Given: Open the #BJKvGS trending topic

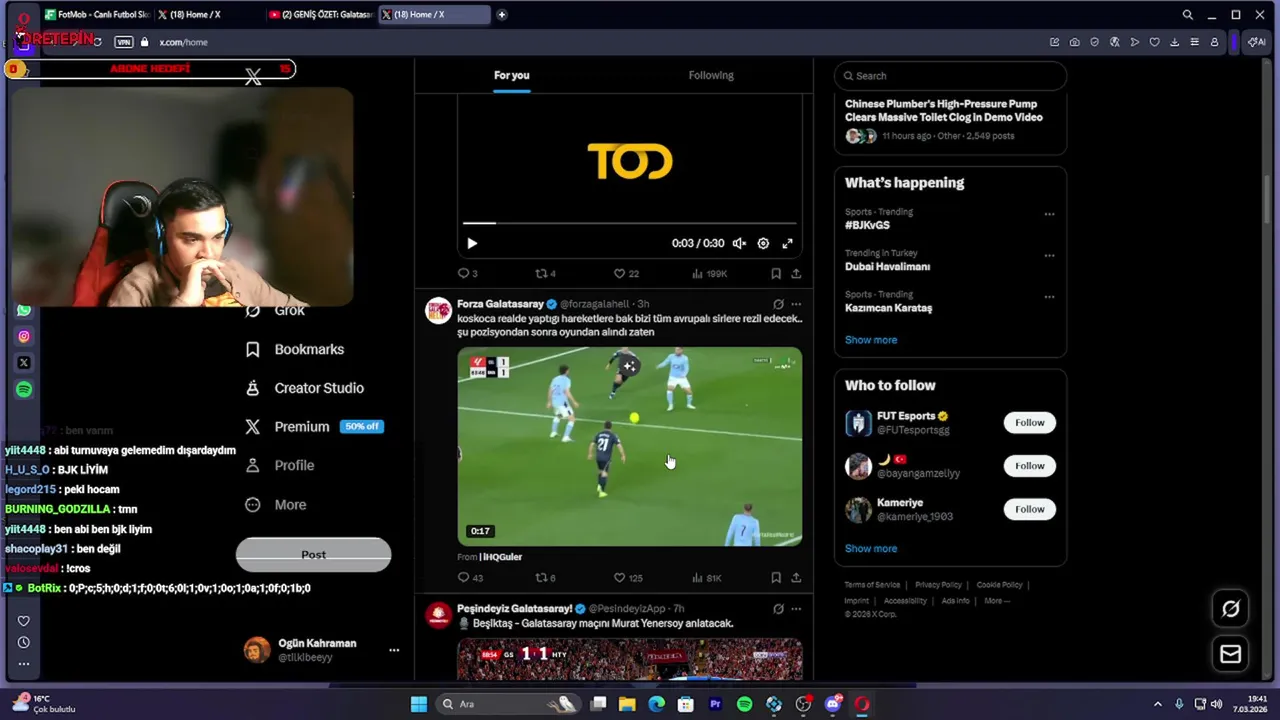Looking at the screenshot, I should pyautogui.click(x=867, y=225).
